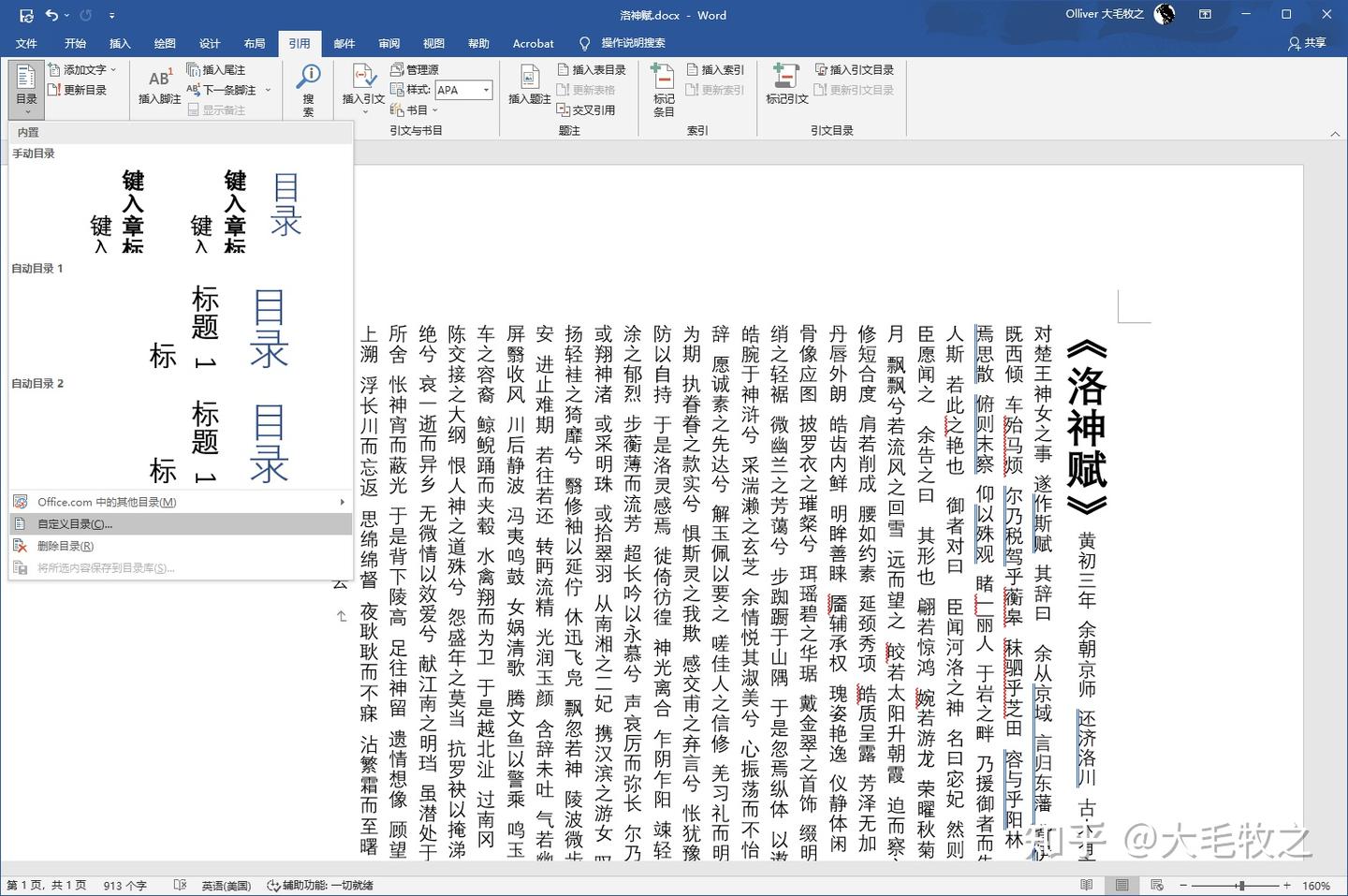Click 插入引文目录 table of authorities

[855, 69]
